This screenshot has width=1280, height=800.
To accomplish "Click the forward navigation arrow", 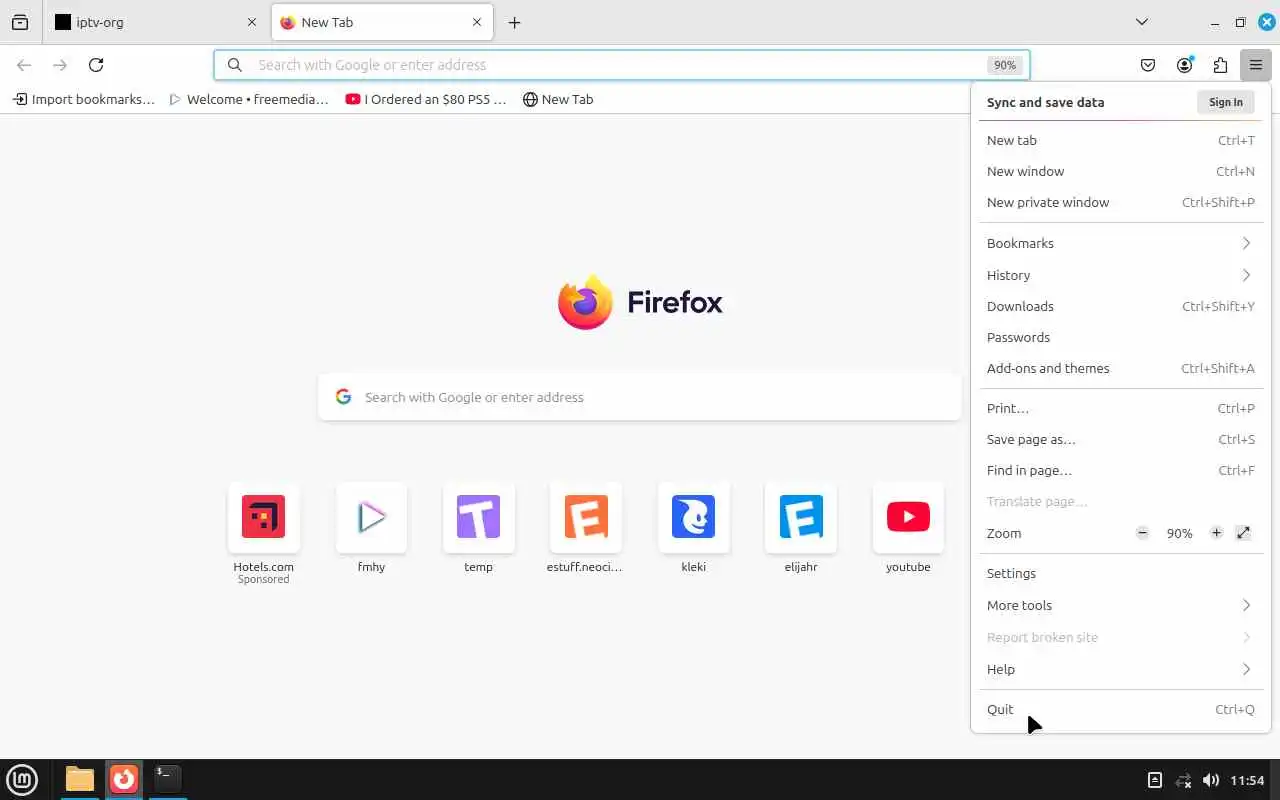I will pyautogui.click(x=60, y=65).
